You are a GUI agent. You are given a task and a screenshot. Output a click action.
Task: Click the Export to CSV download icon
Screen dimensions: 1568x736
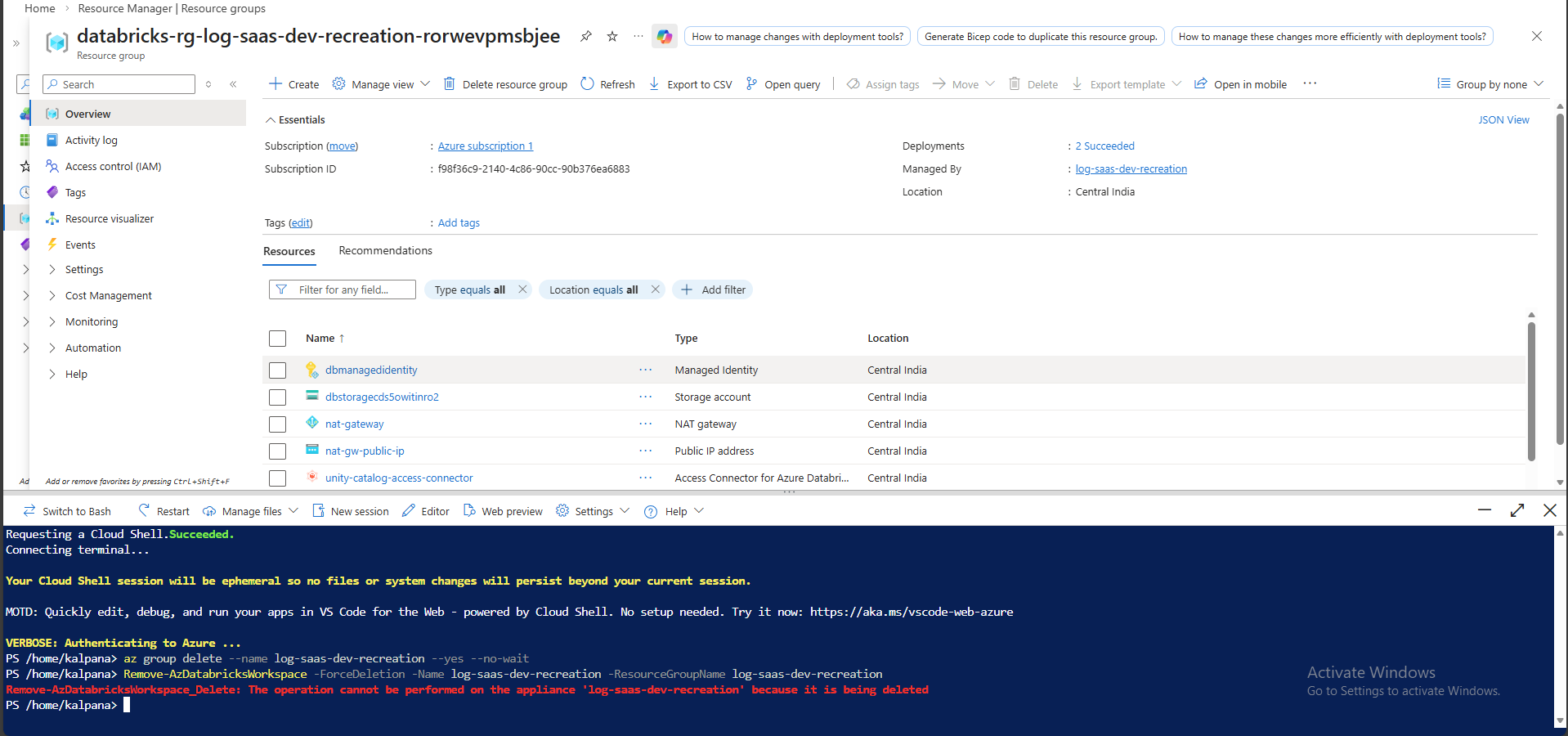tap(654, 83)
